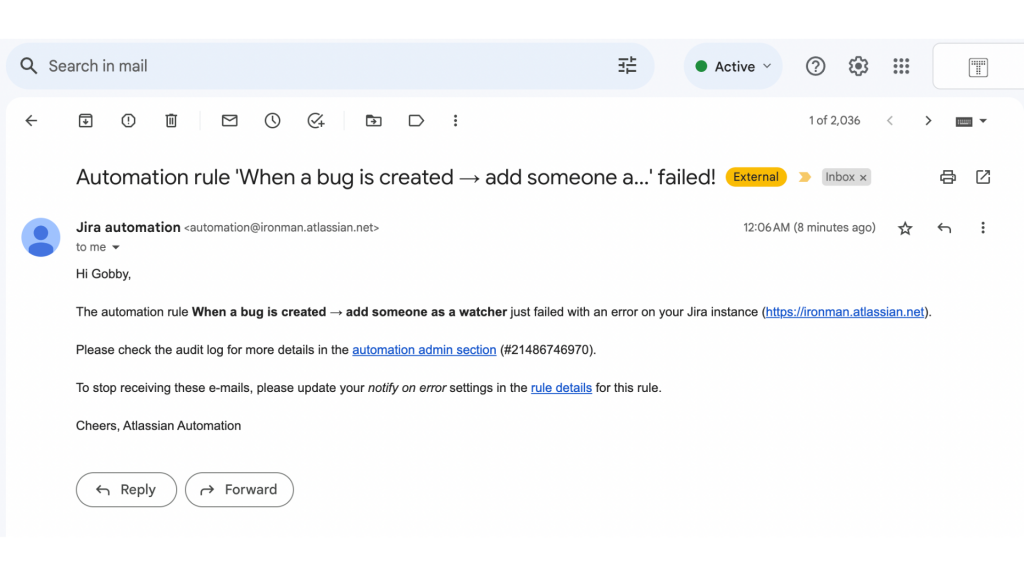Star the Jira automation message
Screen dimensions: 1024x576
click(905, 228)
